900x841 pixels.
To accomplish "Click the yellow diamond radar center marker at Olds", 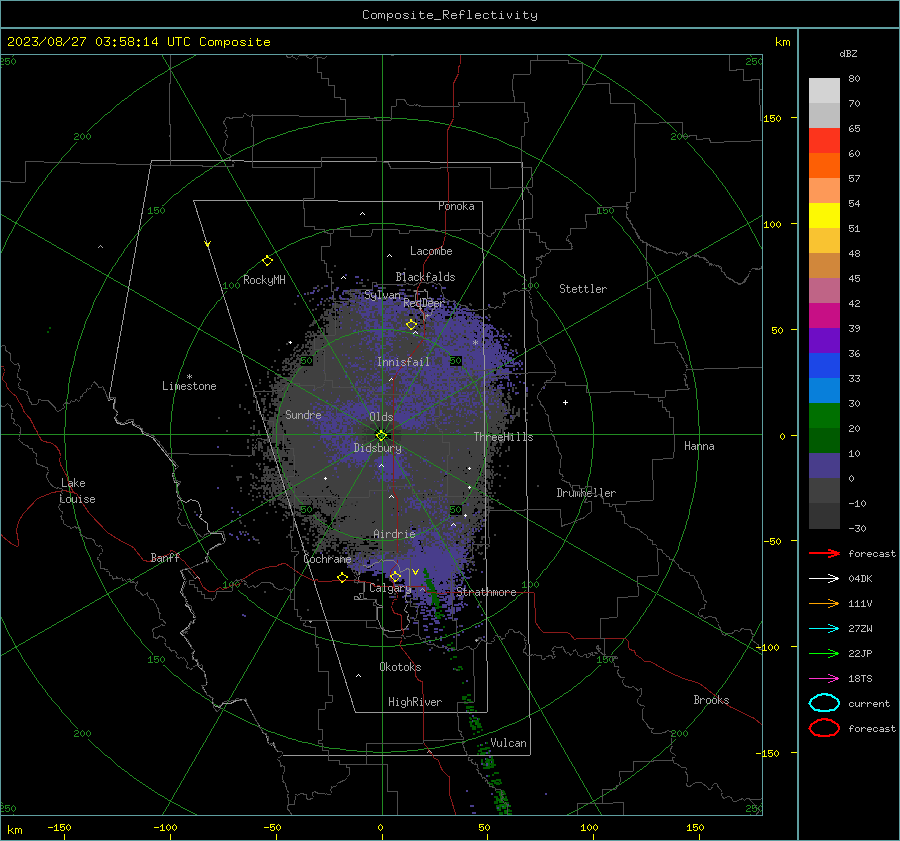I will coord(381,435).
